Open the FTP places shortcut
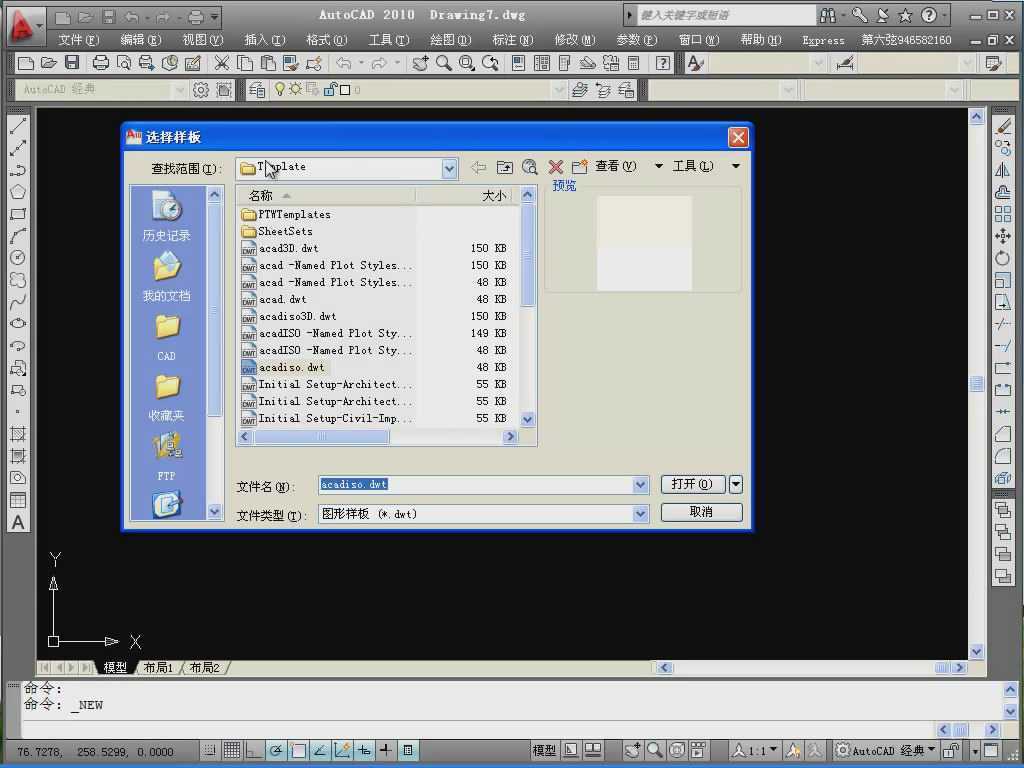 pos(167,457)
